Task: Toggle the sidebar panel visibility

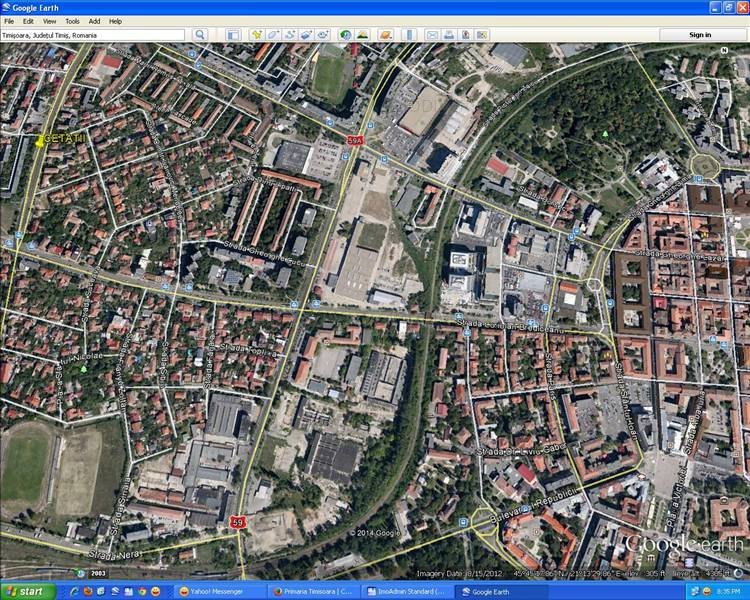Action: pyautogui.click(x=232, y=35)
